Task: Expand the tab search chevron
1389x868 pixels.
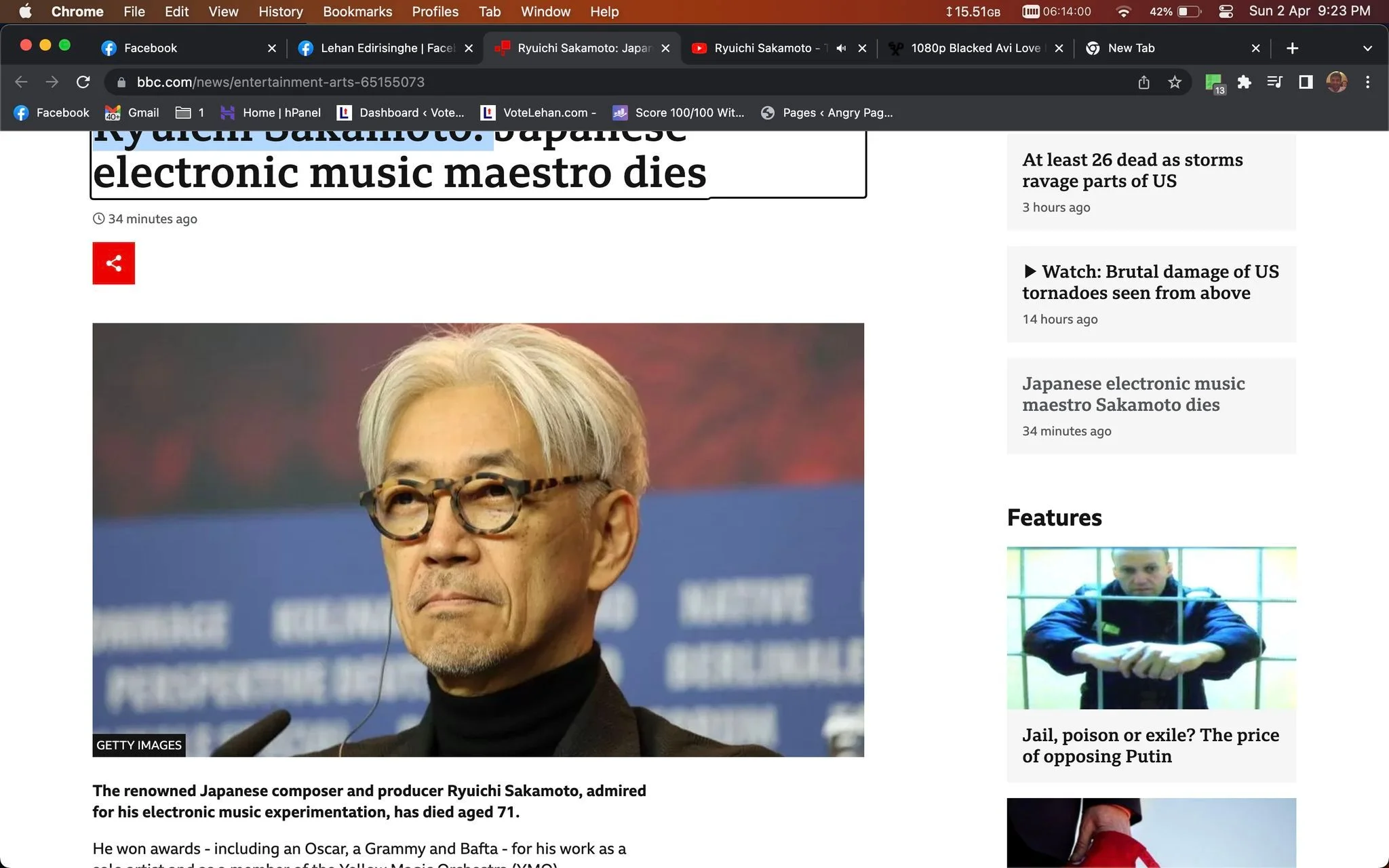Action: 1367,48
